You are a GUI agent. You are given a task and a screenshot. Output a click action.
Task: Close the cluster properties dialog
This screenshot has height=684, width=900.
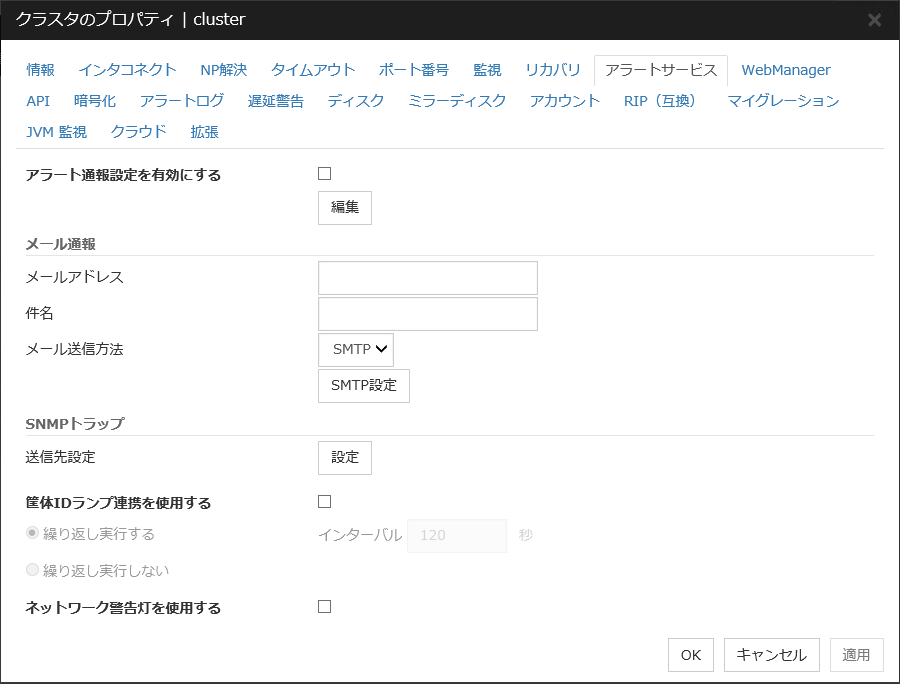coord(874,20)
